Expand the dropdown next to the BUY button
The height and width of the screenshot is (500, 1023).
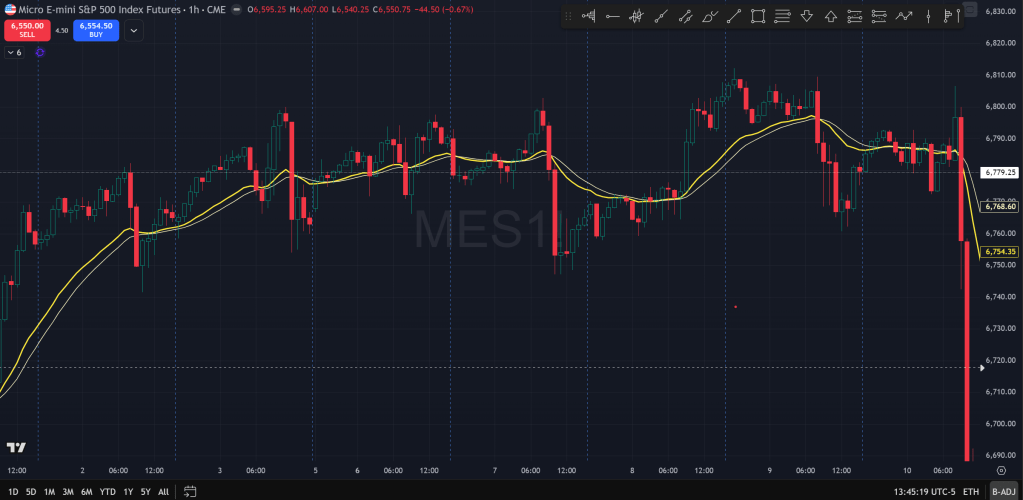[x=133, y=30]
